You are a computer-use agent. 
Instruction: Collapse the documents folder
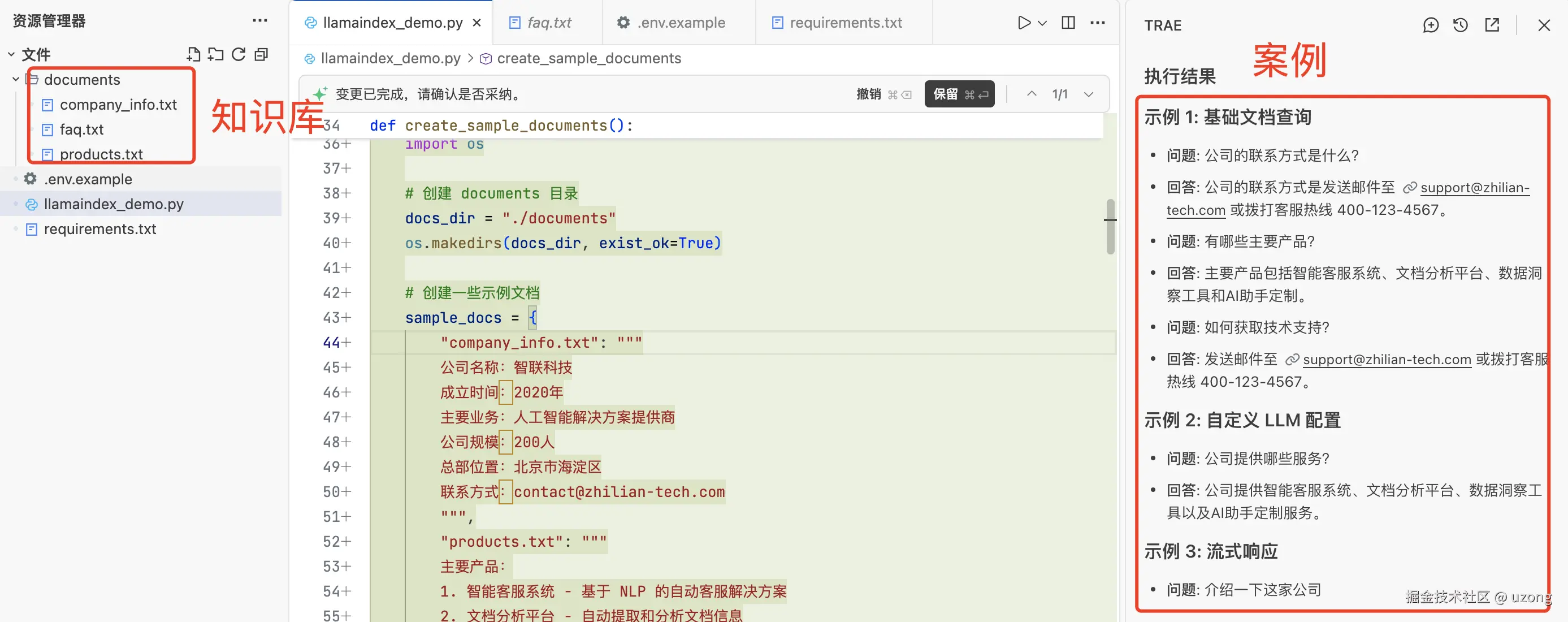[16, 79]
